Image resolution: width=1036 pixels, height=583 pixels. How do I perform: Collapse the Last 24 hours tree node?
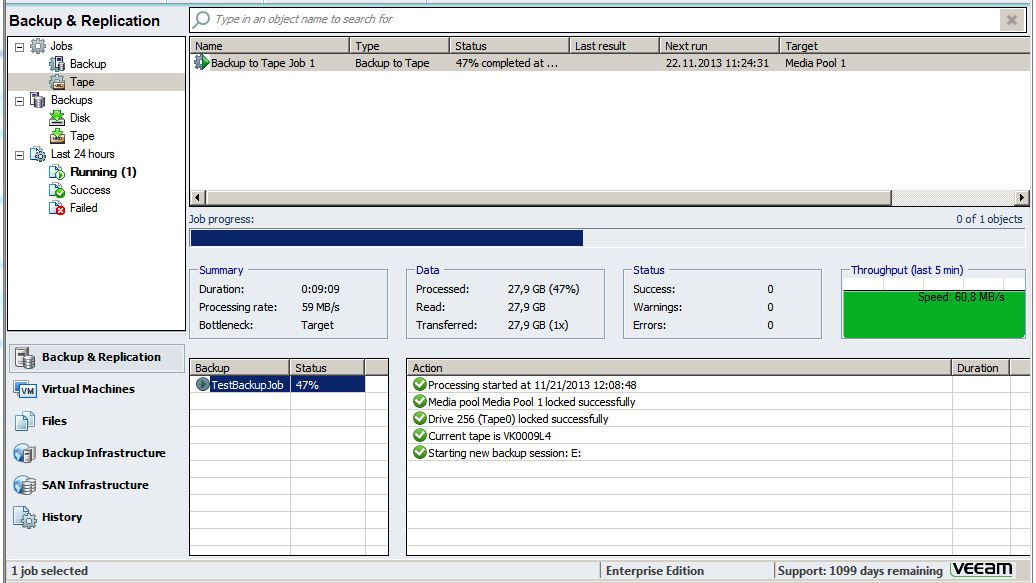pos(20,155)
